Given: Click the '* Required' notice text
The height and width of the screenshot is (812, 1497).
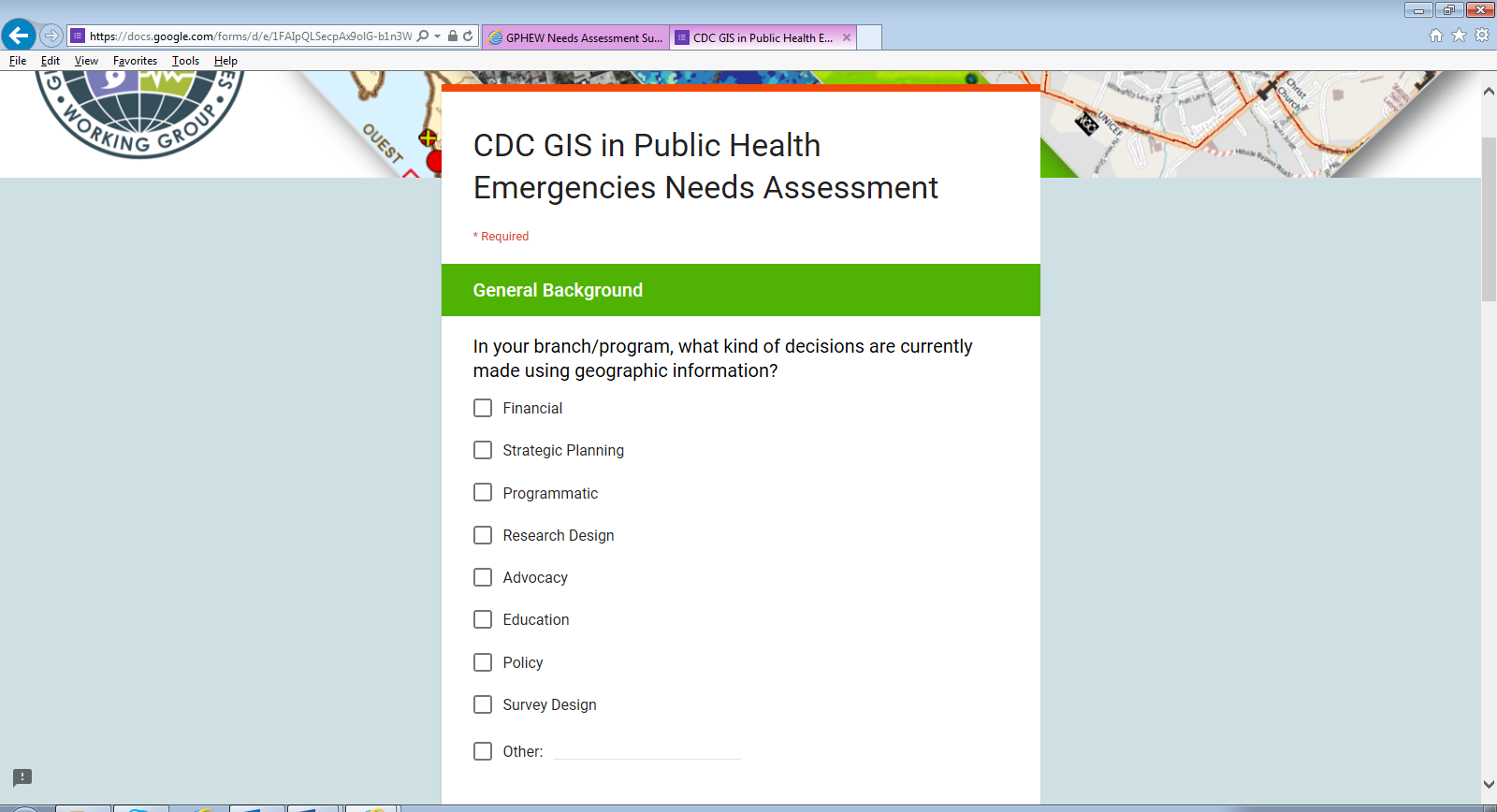Looking at the screenshot, I should pyautogui.click(x=501, y=237).
